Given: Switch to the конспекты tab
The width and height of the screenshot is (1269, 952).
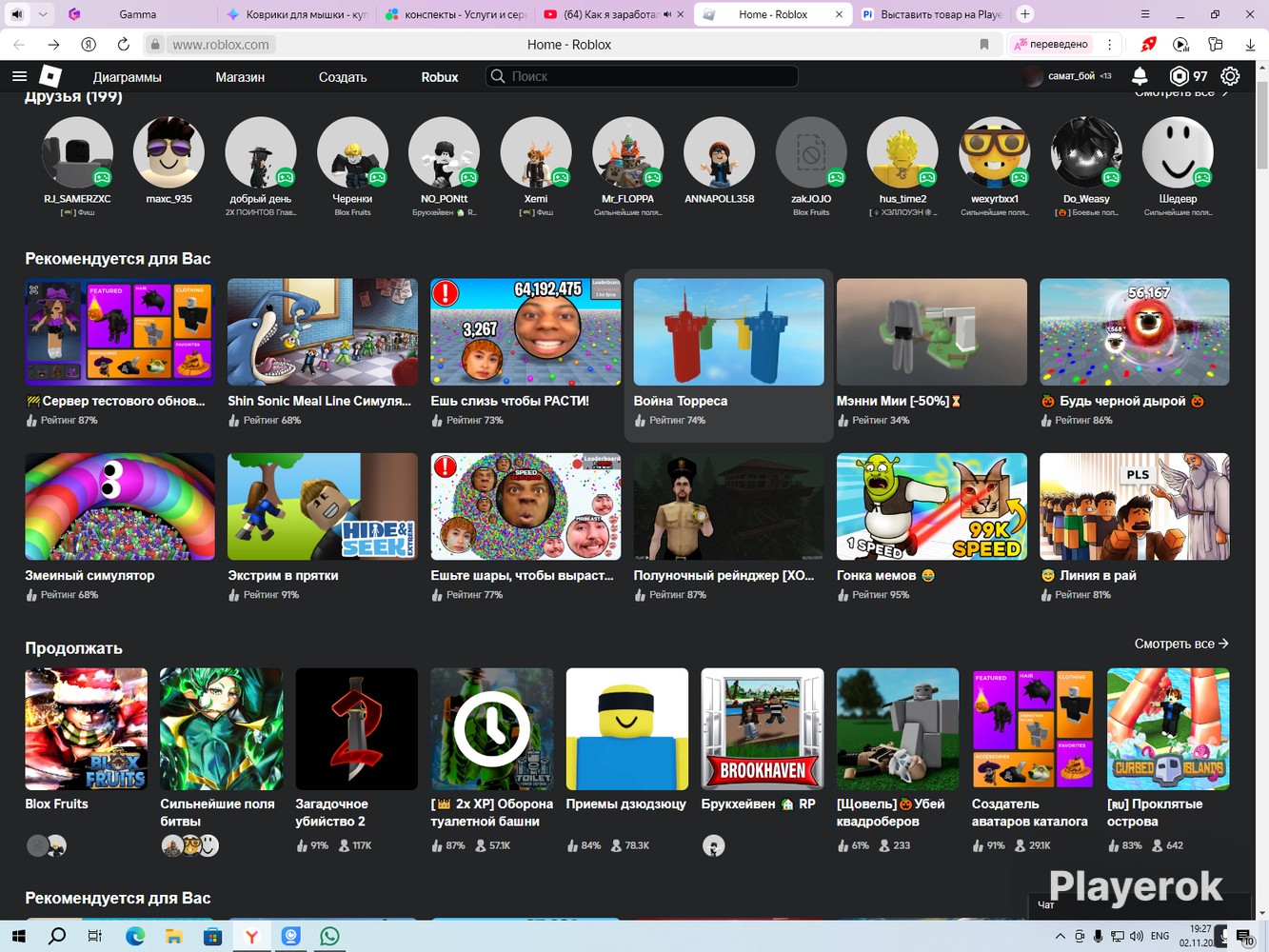Looking at the screenshot, I should click(x=455, y=14).
